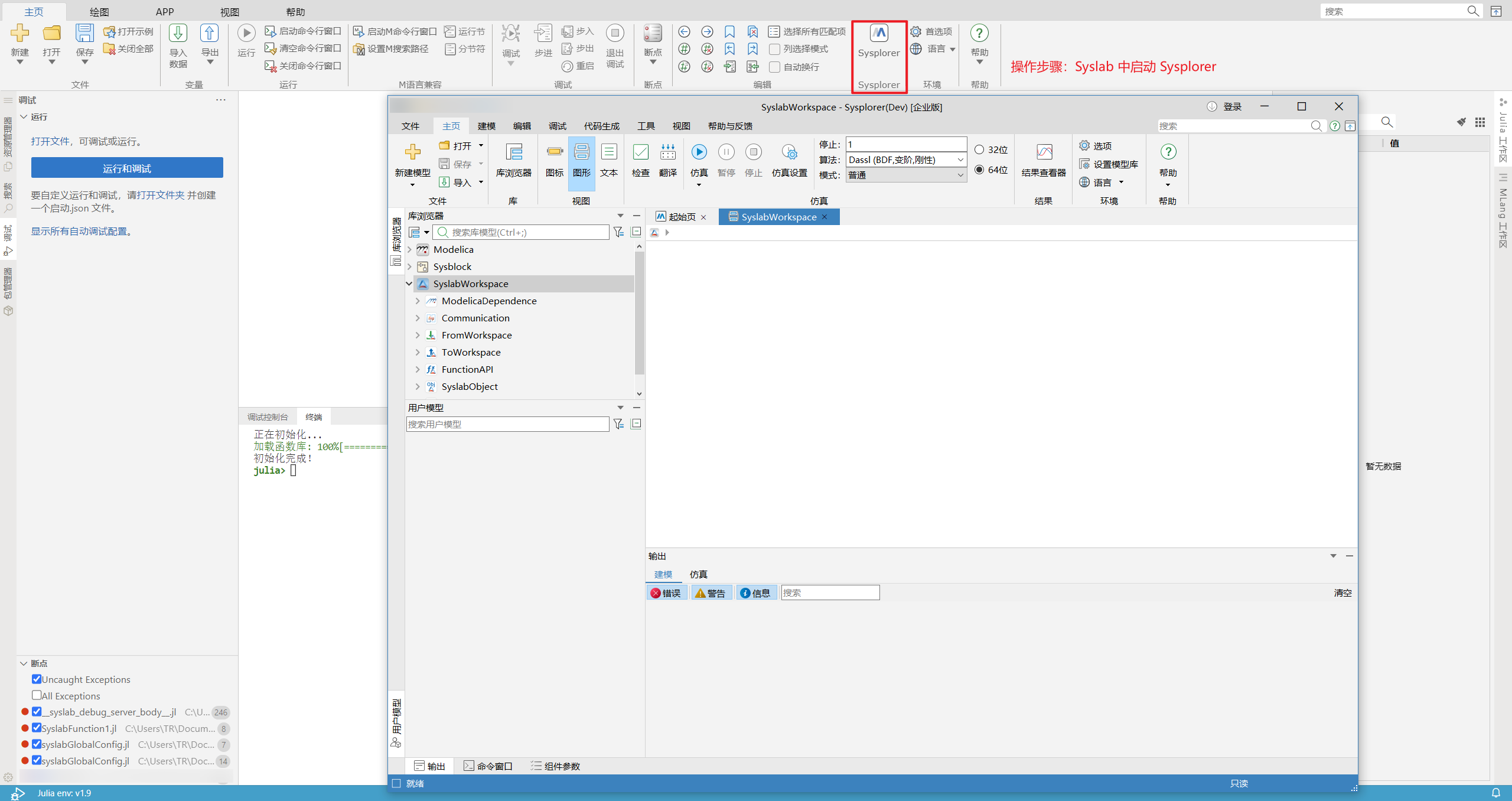Click the 导入数据 import icon

coord(178,34)
